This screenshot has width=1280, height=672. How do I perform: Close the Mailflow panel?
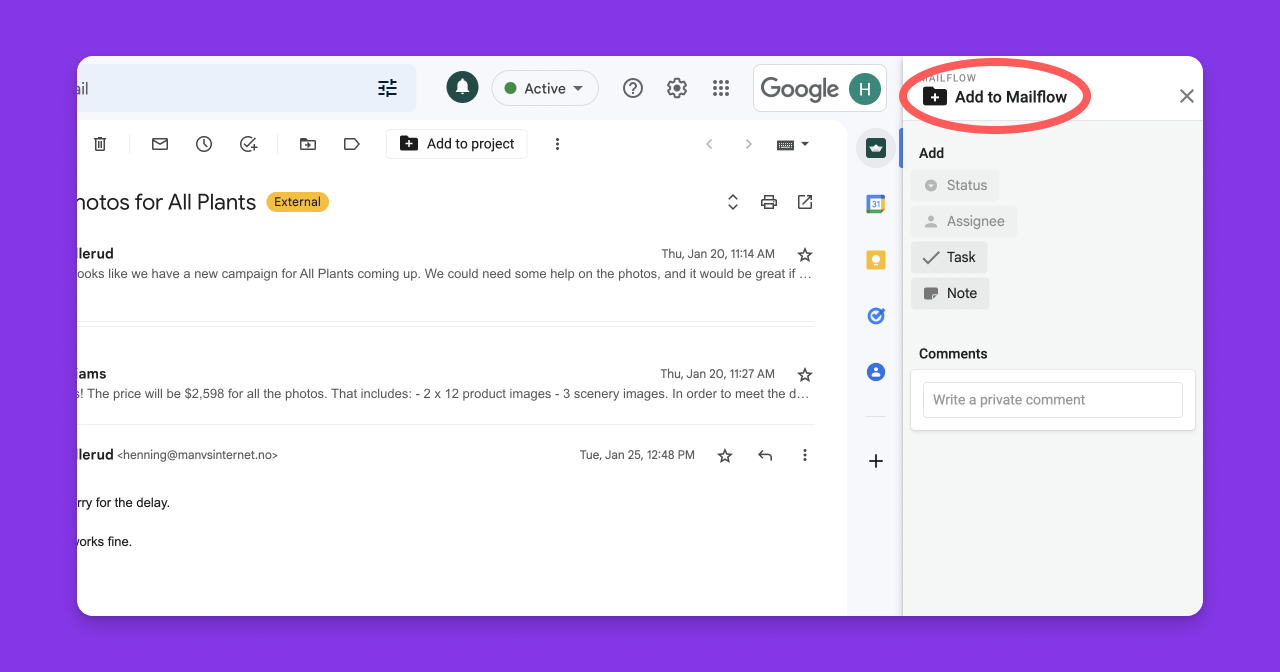coord(1187,96)
